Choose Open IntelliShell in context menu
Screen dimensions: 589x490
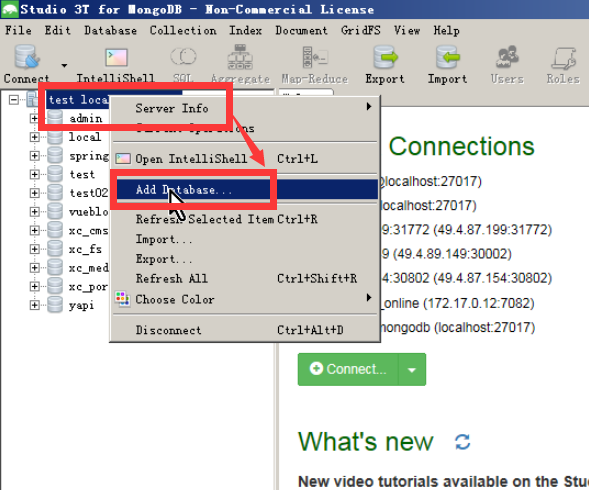tap(245, 159)
